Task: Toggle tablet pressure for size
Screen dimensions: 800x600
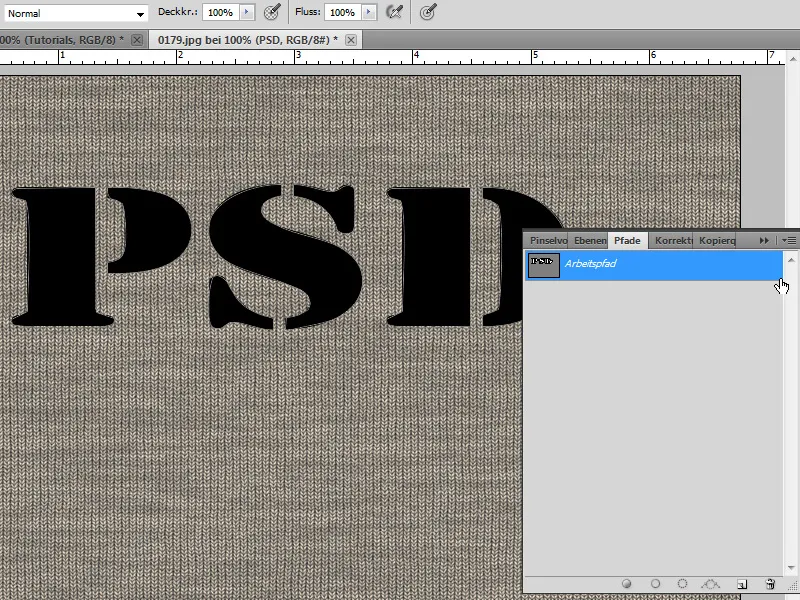Action: [428, 12]
